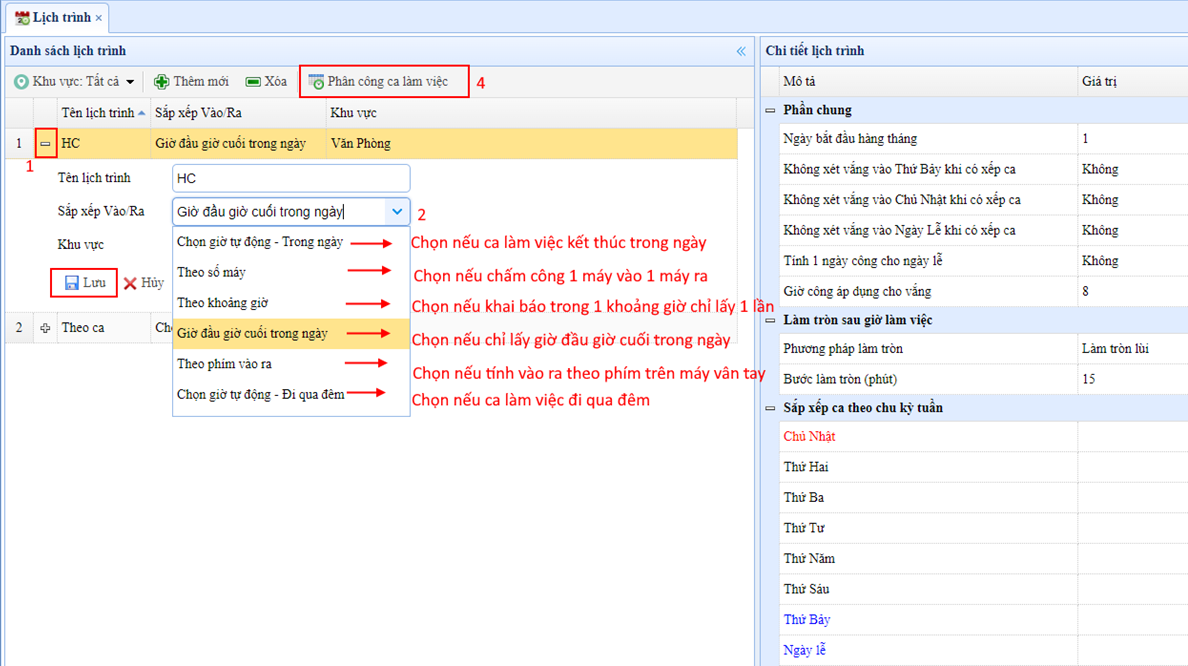Choose the Theo khoảng giờ option

291,303
